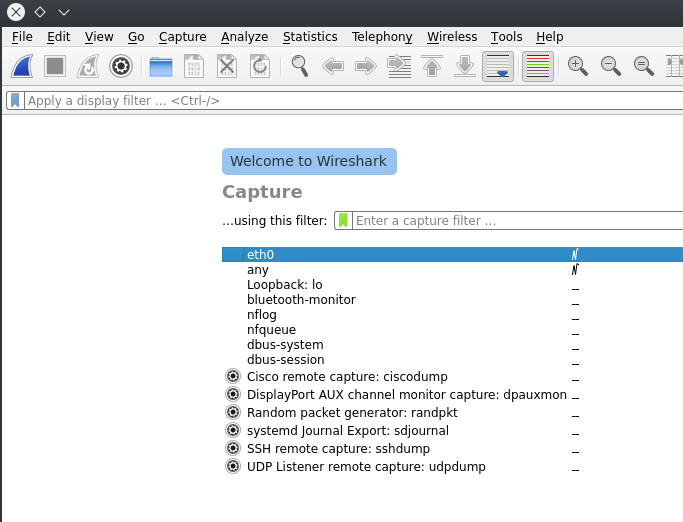Restart the current capture icon
Viewport: 683px width, 522px height.
point(88,66)
